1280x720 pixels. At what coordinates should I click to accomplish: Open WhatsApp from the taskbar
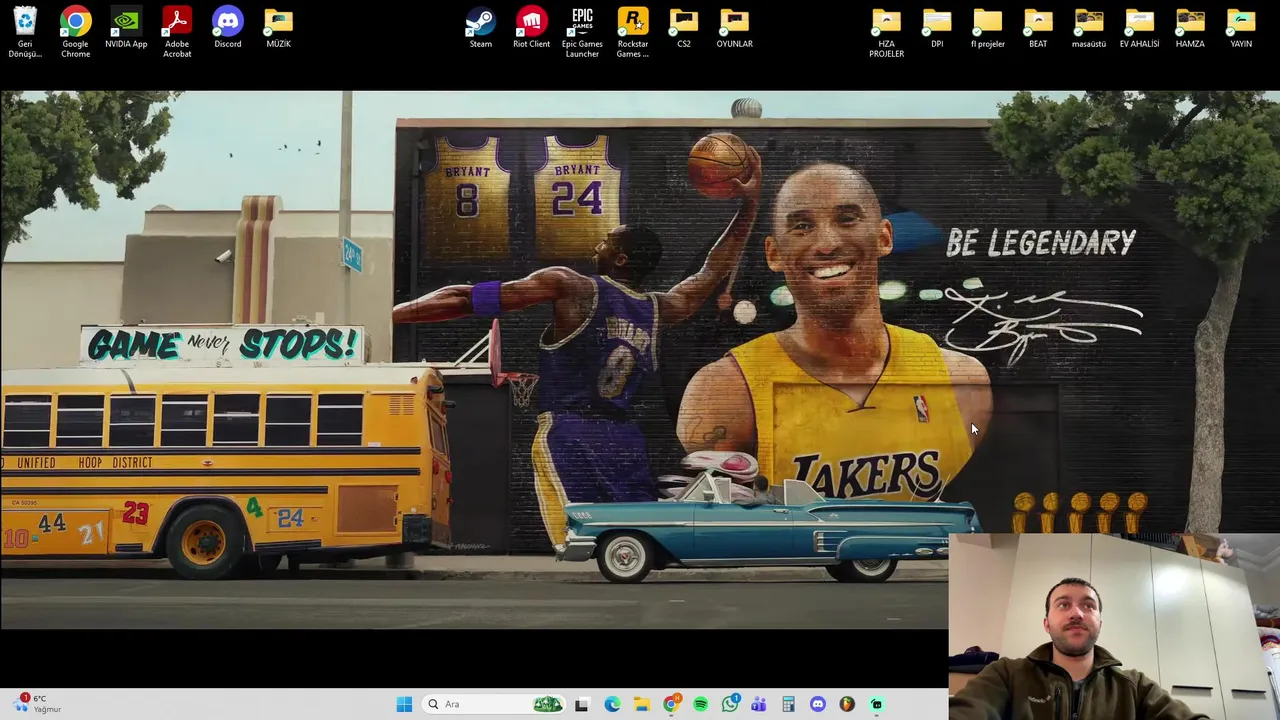730,704
